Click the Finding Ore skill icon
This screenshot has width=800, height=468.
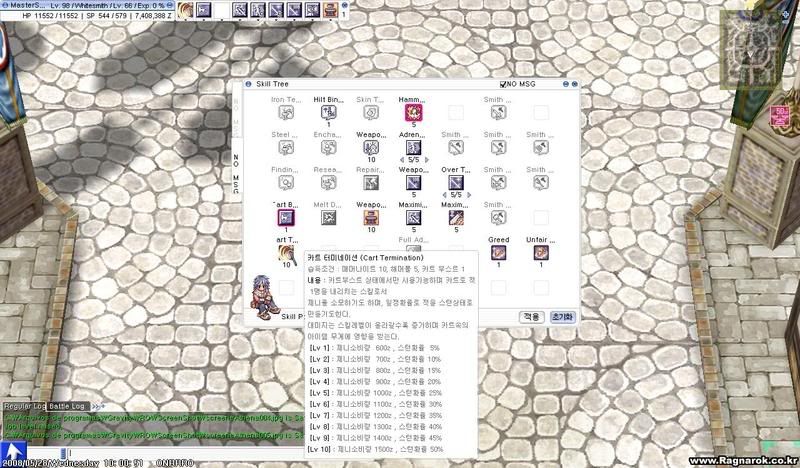click(x=286, y=183)
